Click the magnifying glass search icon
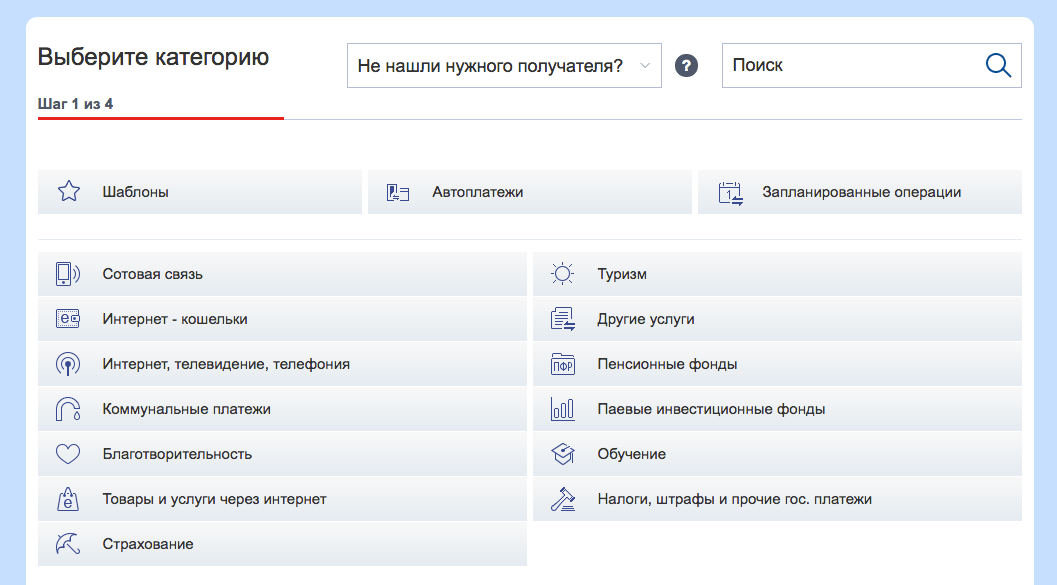The image size is (1057, 585). (998, 65)
